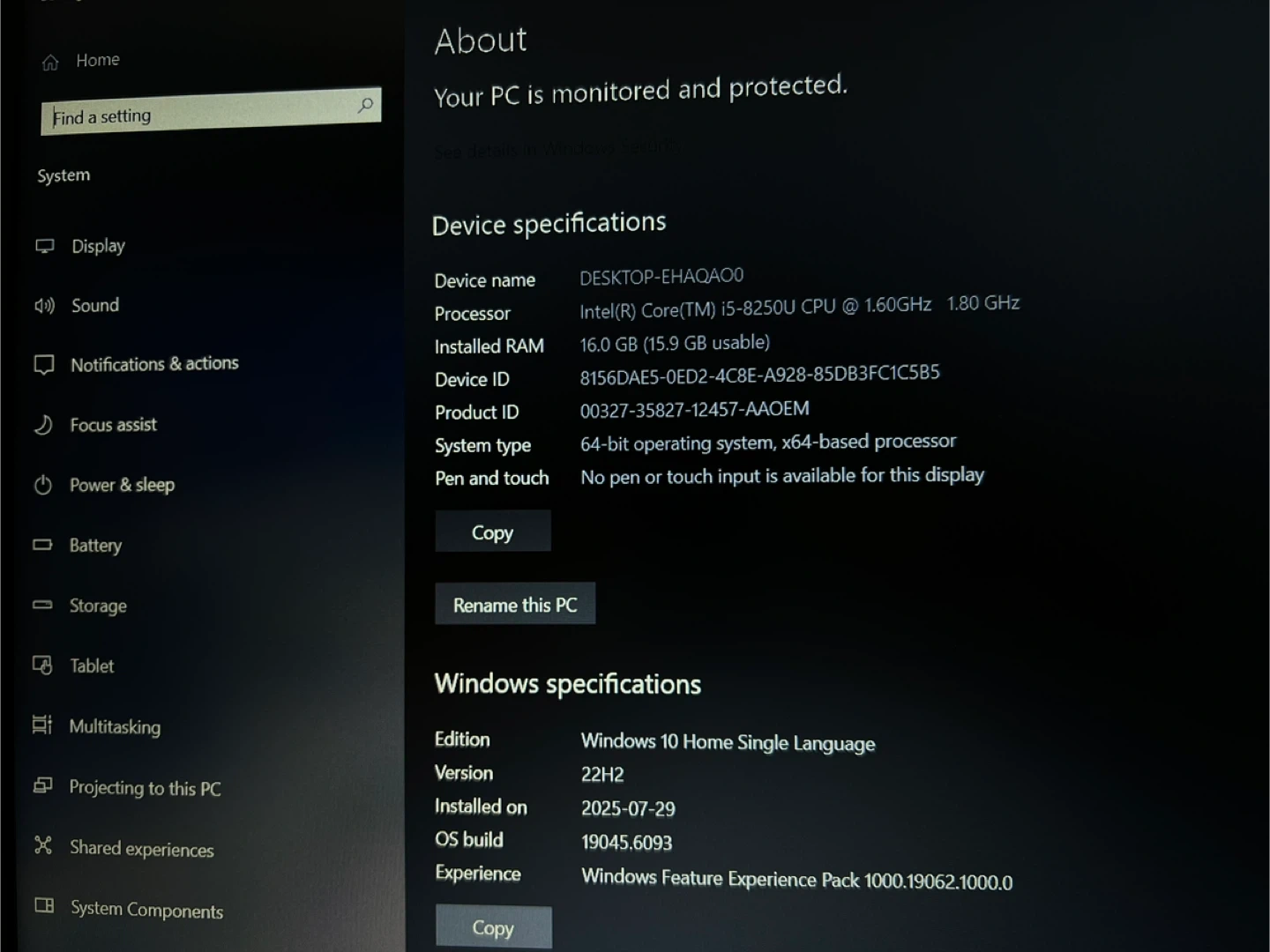Click the Display monitor icon
The height and width of the screenshot is (952, 1270).
44,246
